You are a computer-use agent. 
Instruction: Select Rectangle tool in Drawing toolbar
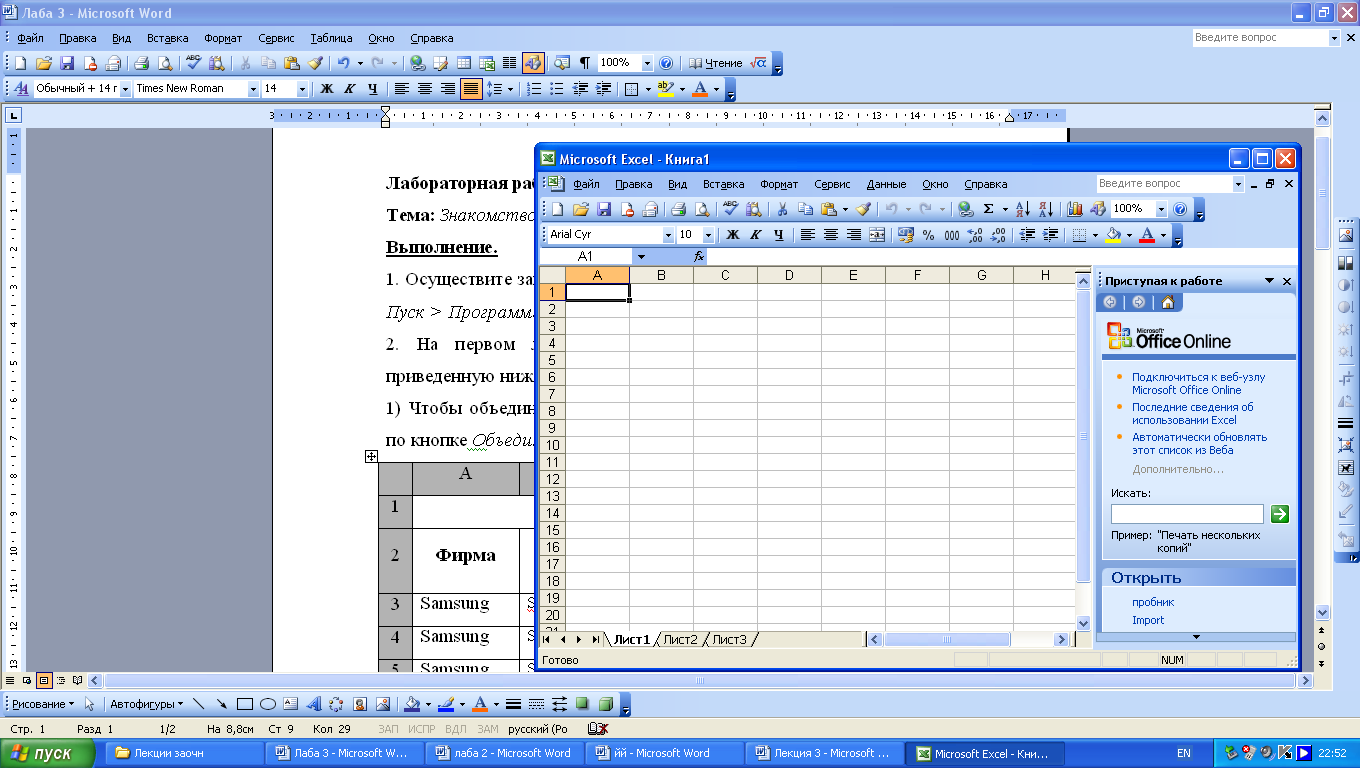point(245,704)
